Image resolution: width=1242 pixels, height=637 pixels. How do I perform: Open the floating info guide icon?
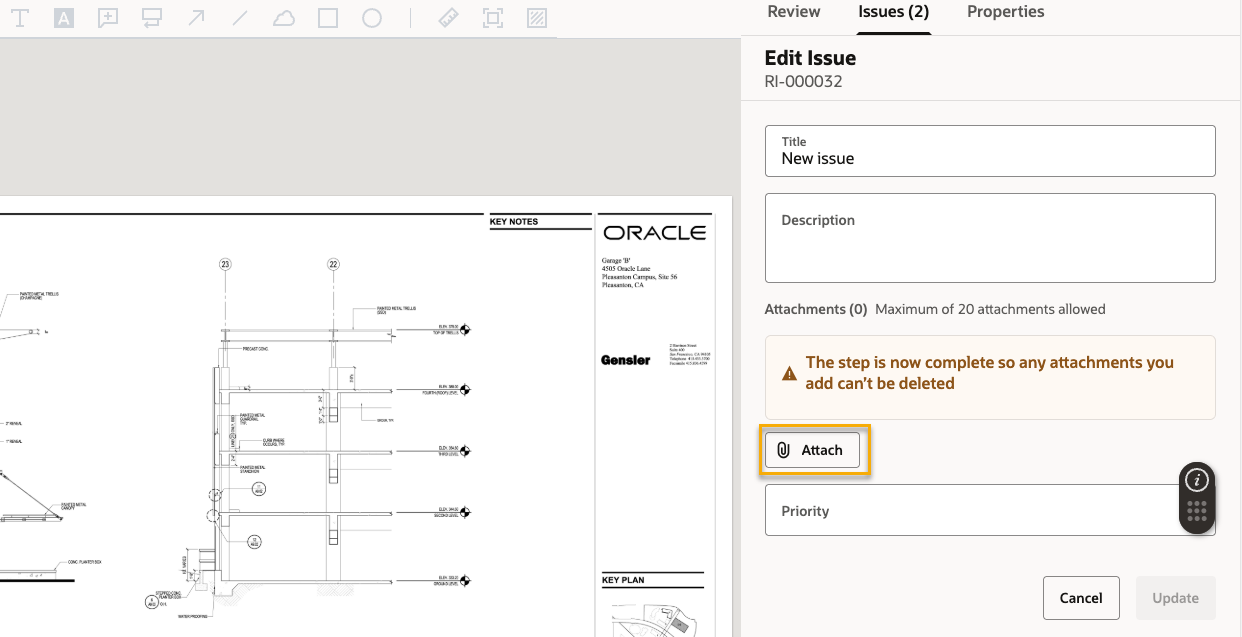tap(1197, 481)
